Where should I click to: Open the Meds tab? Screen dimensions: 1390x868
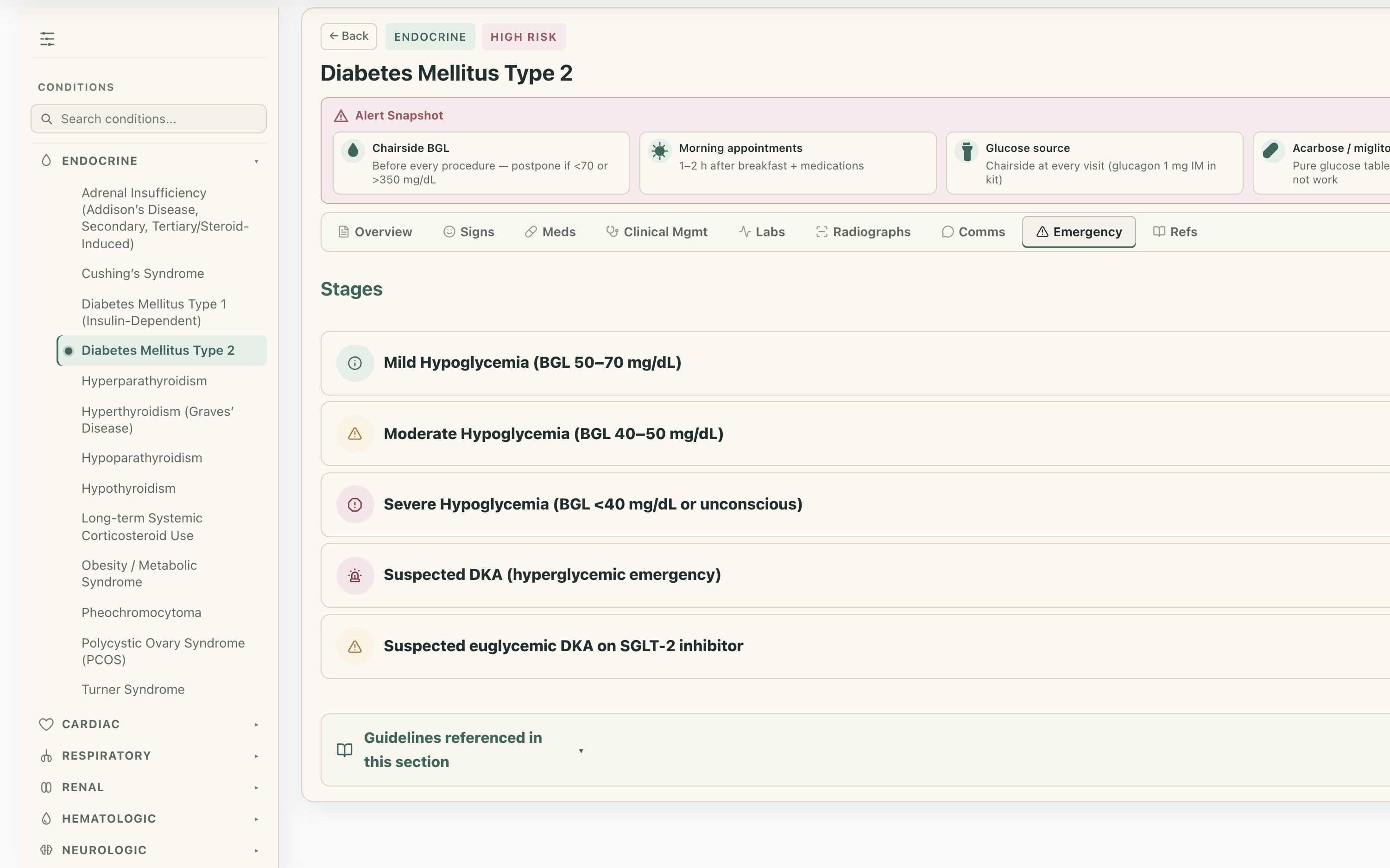pos(550,232)
